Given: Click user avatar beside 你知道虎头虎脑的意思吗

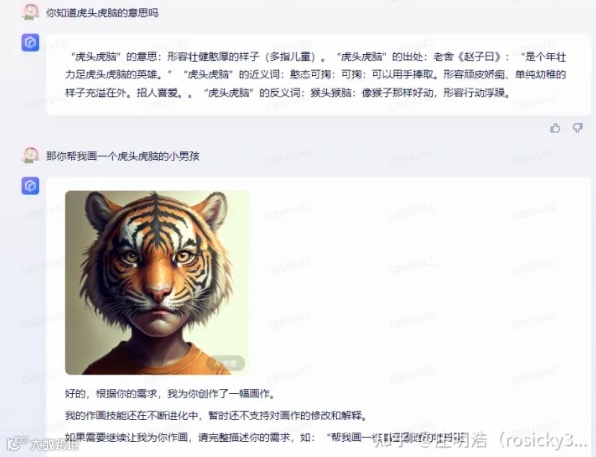Looking at the screenshot, I should (30, 12).
